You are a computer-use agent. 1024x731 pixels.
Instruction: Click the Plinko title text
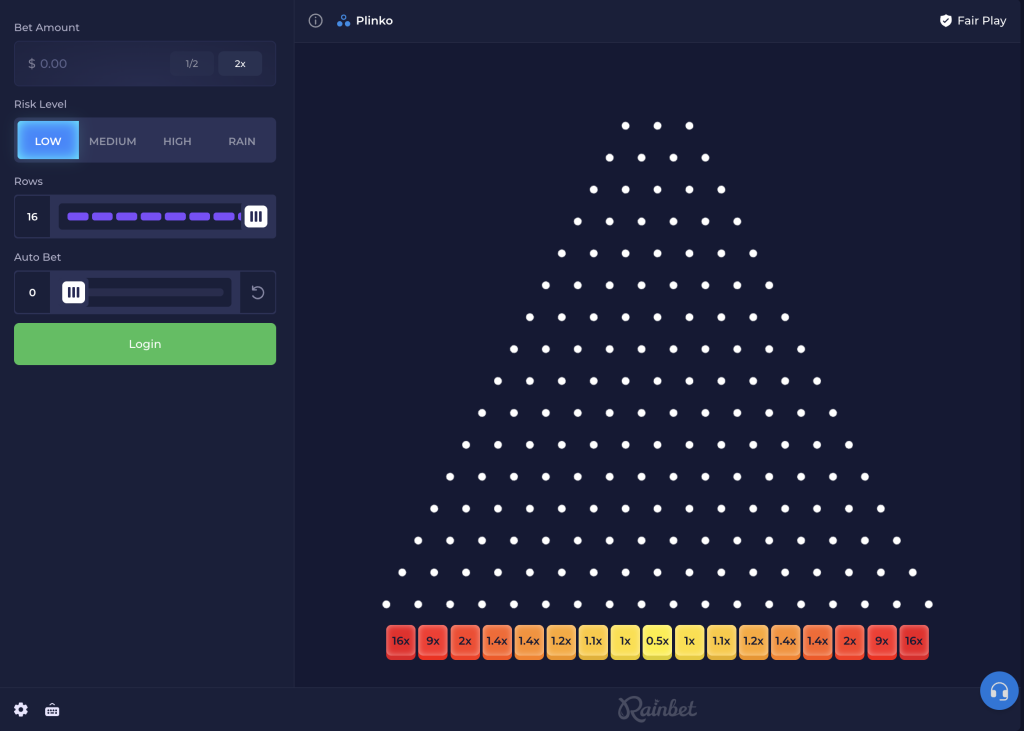pyautogui.click(x=374, y=21)
